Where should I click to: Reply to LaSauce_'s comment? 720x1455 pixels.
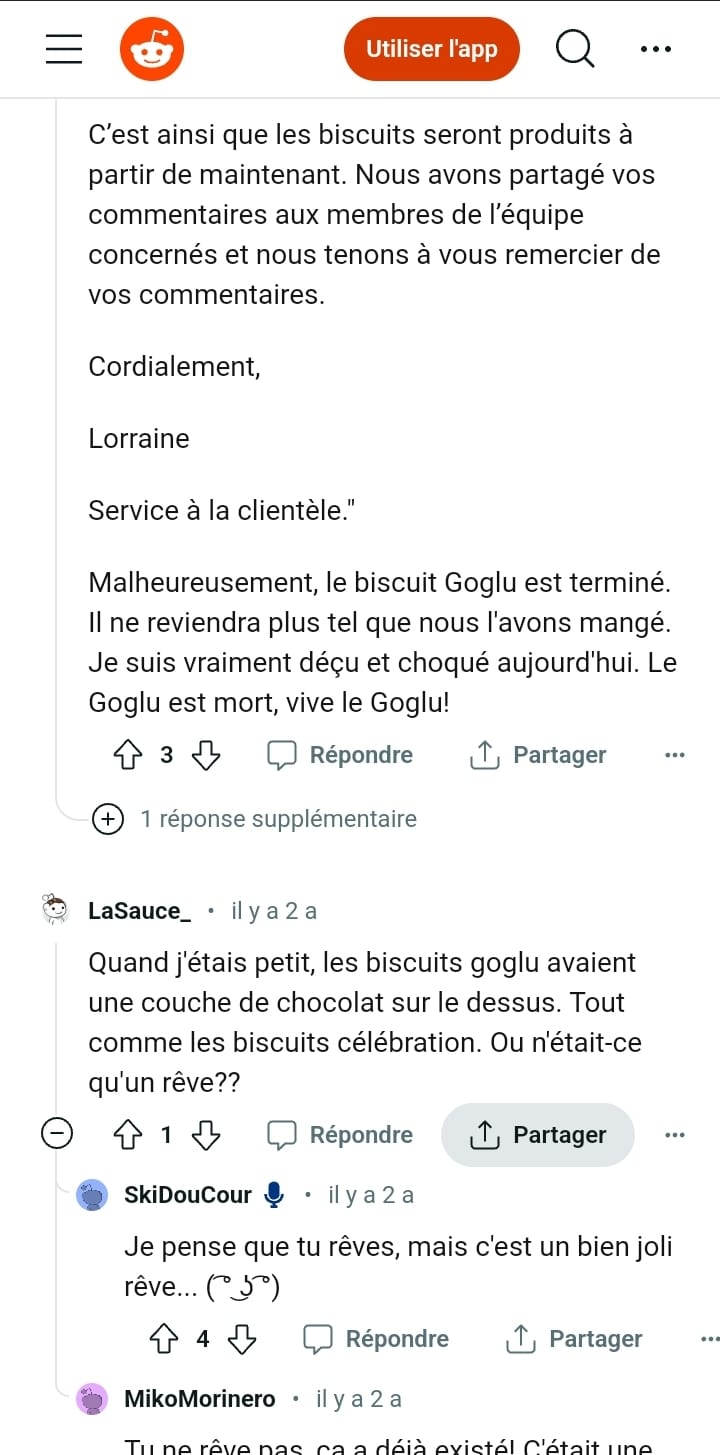click(340, 1135)
